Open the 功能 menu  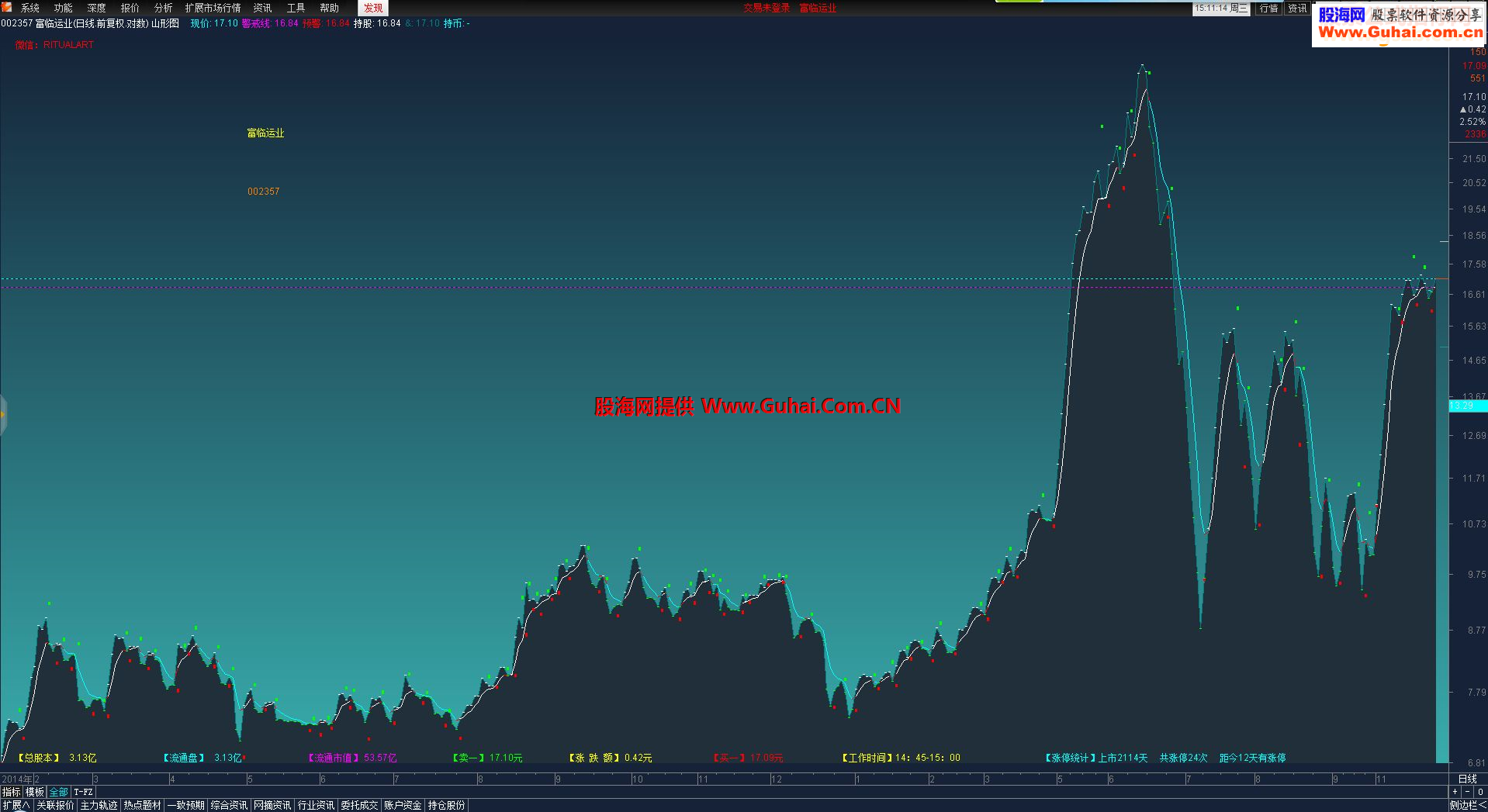tap(64, 8)
